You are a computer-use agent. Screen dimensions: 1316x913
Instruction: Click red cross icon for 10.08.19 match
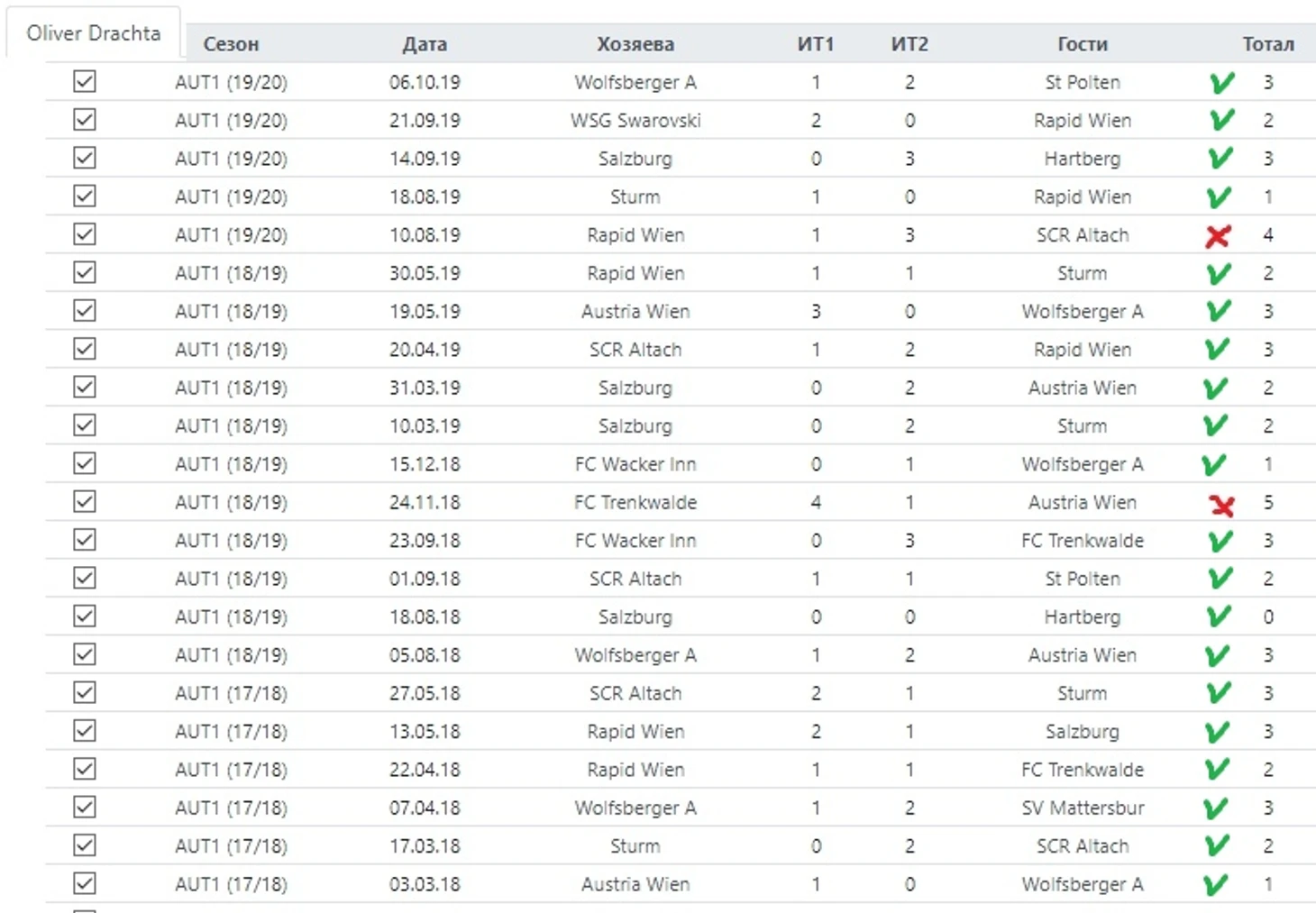(x=1218, y=236)
